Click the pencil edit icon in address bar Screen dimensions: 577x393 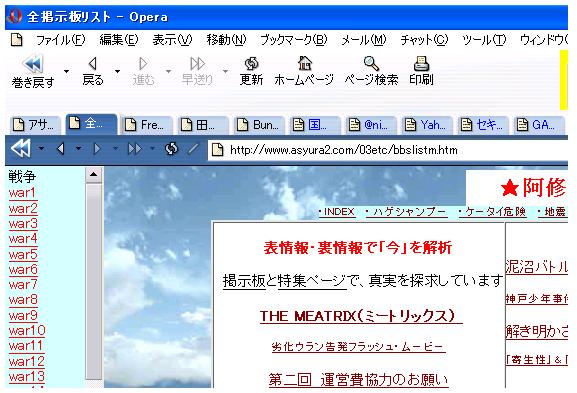(193, 149)
